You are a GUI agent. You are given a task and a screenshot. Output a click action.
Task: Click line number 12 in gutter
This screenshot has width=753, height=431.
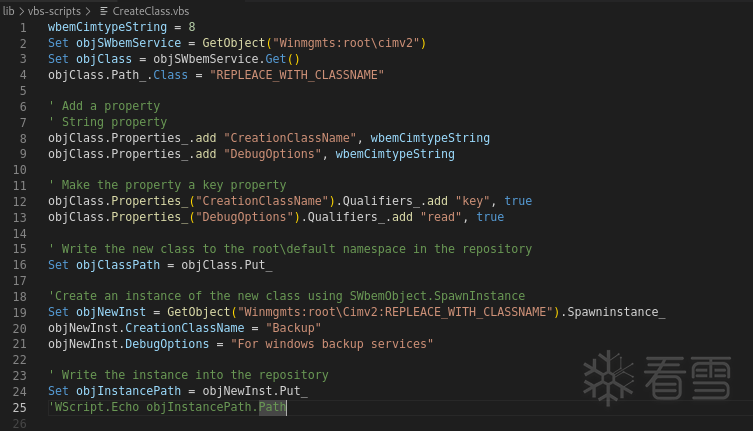20,202
